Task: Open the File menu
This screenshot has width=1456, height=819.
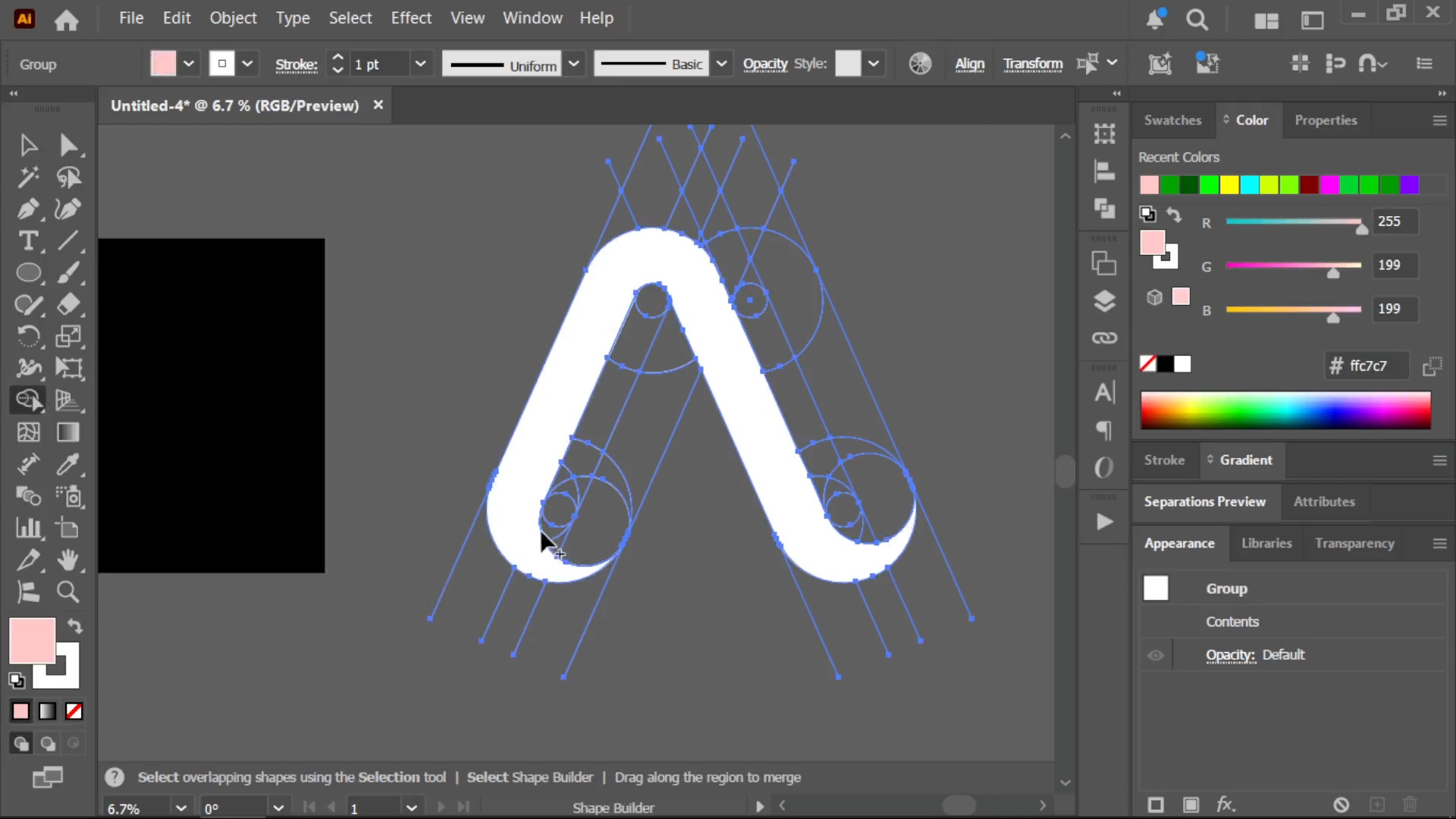Action: pyautogui.click(x=131, y=18)
